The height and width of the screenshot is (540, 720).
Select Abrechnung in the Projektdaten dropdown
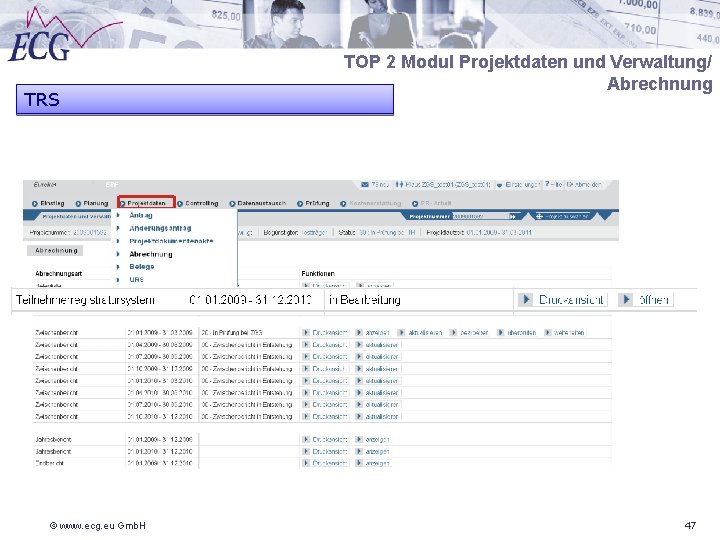tap(151, 254)
